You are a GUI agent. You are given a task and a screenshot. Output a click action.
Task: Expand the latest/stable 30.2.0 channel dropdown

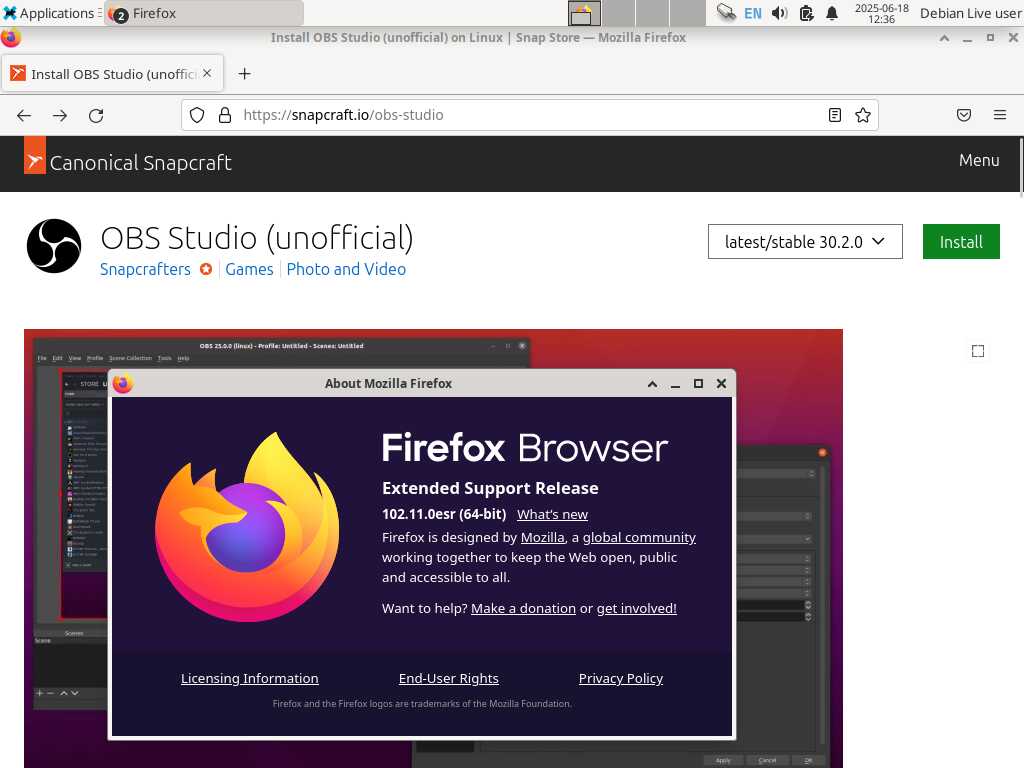tap(805, 242)
